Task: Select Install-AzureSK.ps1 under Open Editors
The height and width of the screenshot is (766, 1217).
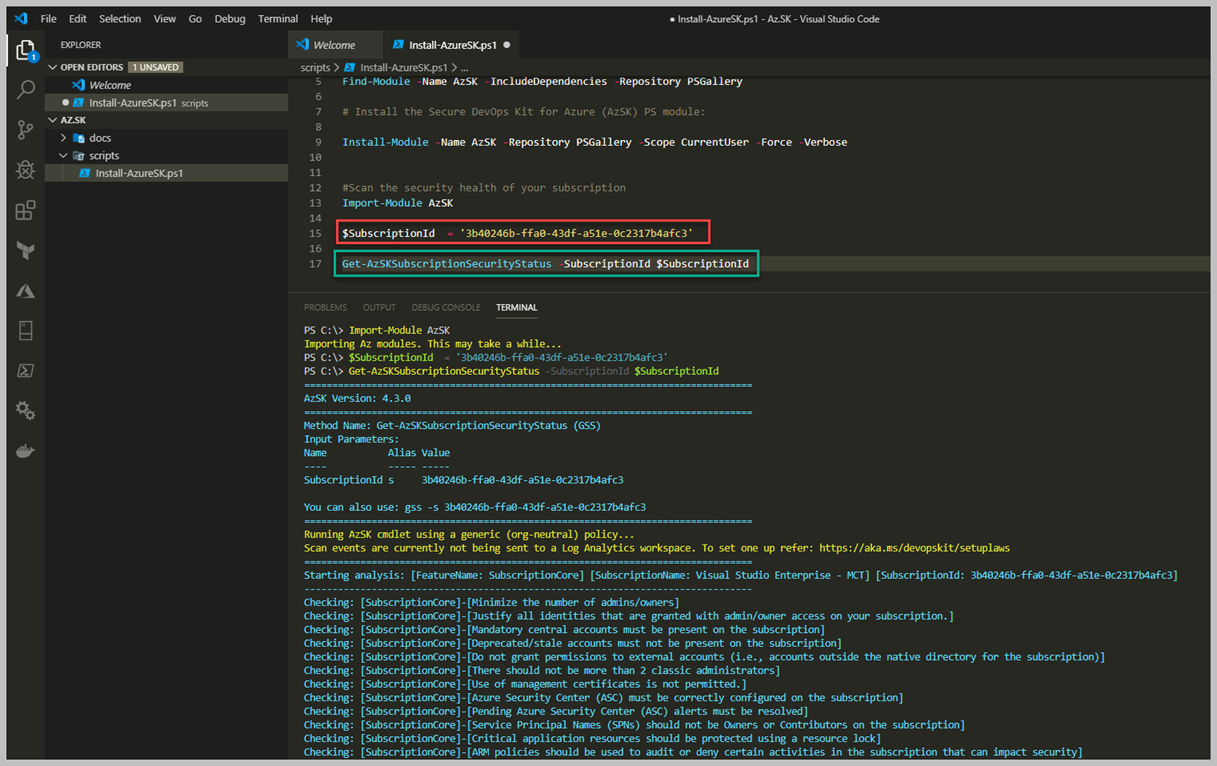Action: tap(167, 103)
